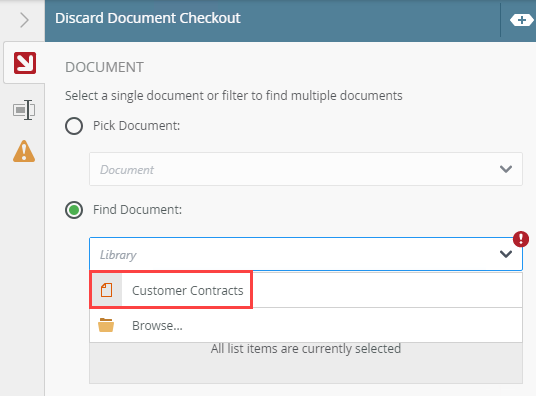The image size is (536, 396).
Task: Click the orange document icon beside Customer Contracts
Action: (106, 290)
